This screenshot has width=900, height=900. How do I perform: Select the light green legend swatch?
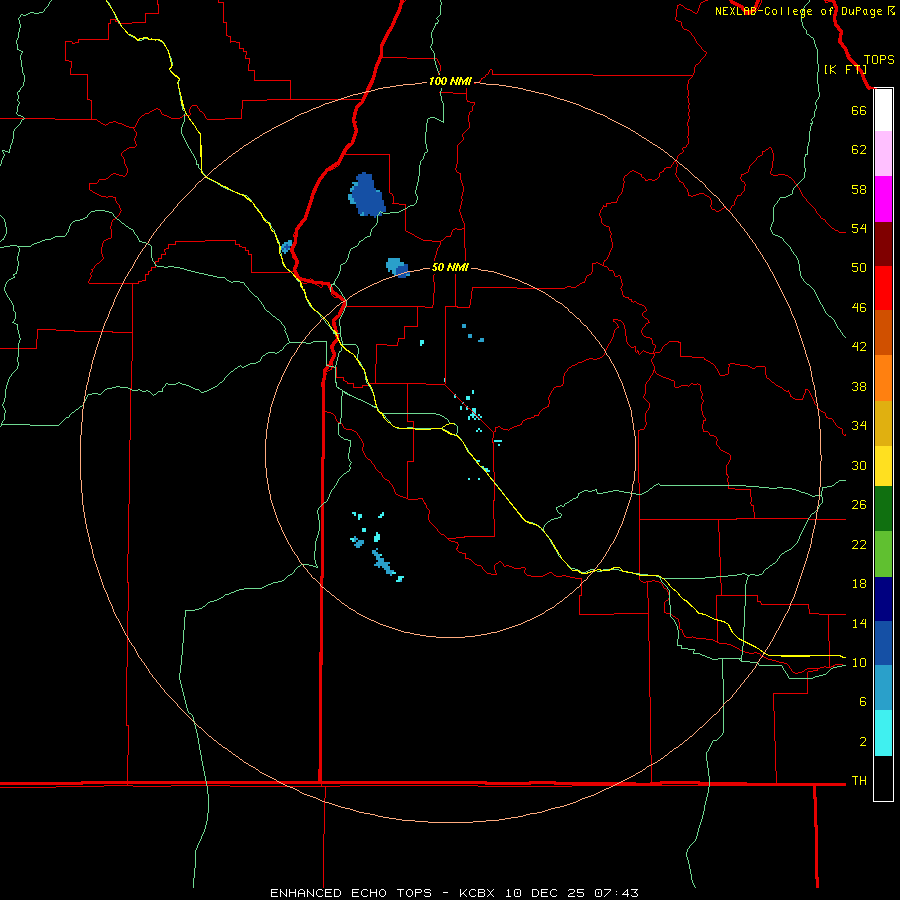point(883,554)
